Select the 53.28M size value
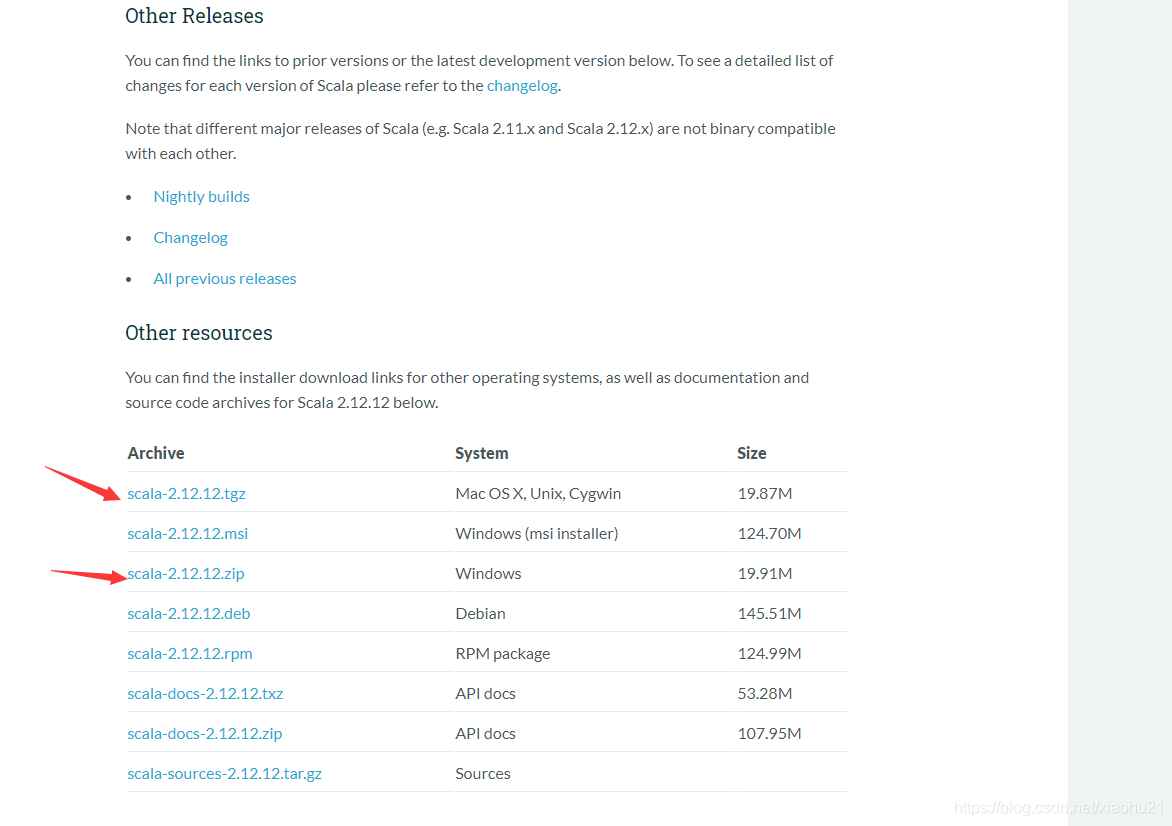 (764, 694)
